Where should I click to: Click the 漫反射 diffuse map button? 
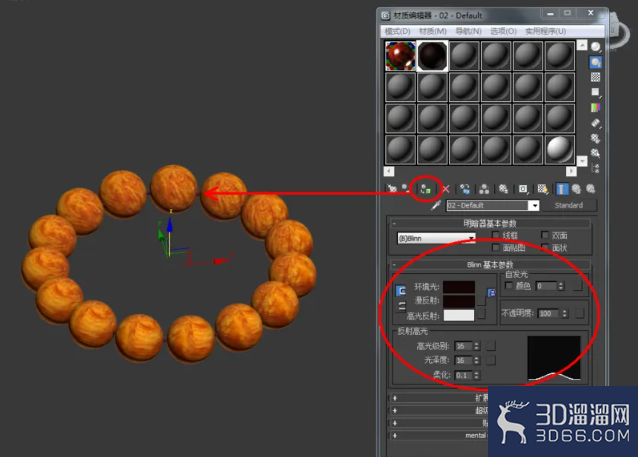(481, 301)
